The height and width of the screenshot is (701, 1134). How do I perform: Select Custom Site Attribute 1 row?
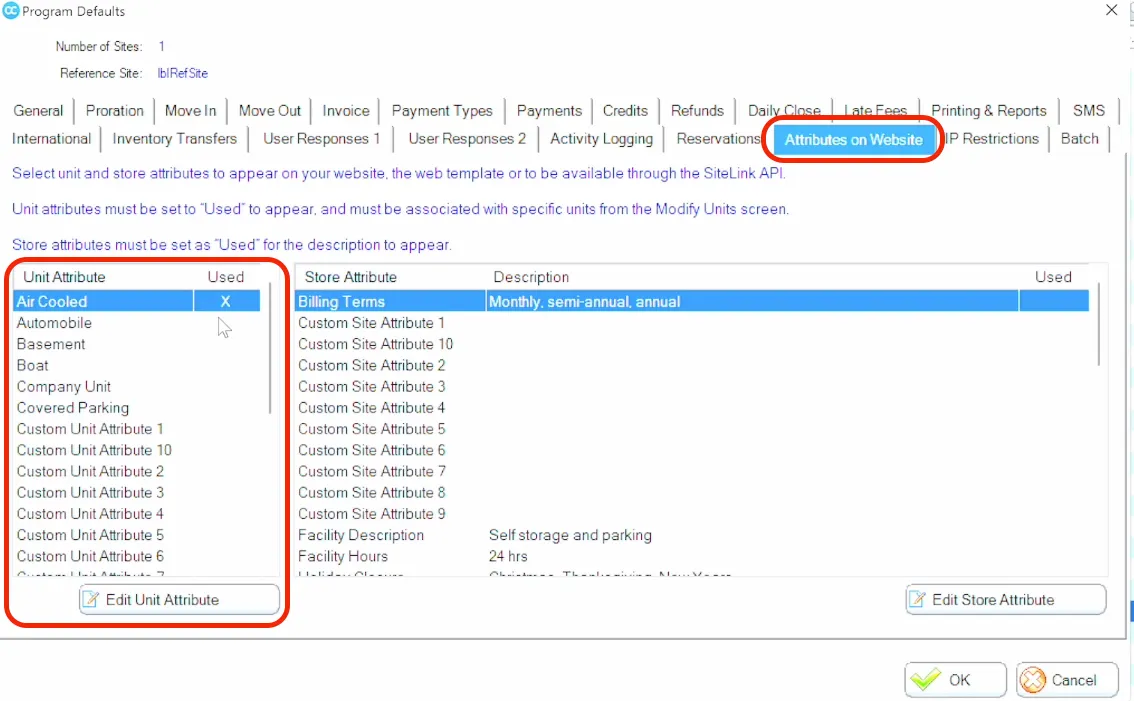point(691,323)
